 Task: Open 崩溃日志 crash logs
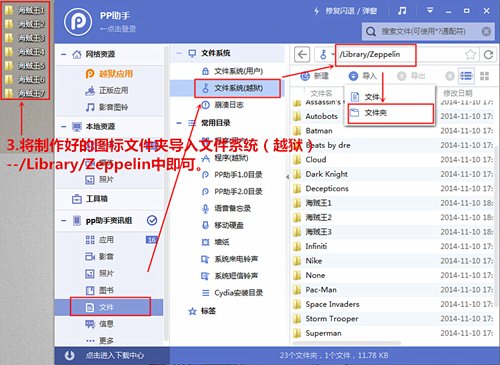click(x=223, y=105)
